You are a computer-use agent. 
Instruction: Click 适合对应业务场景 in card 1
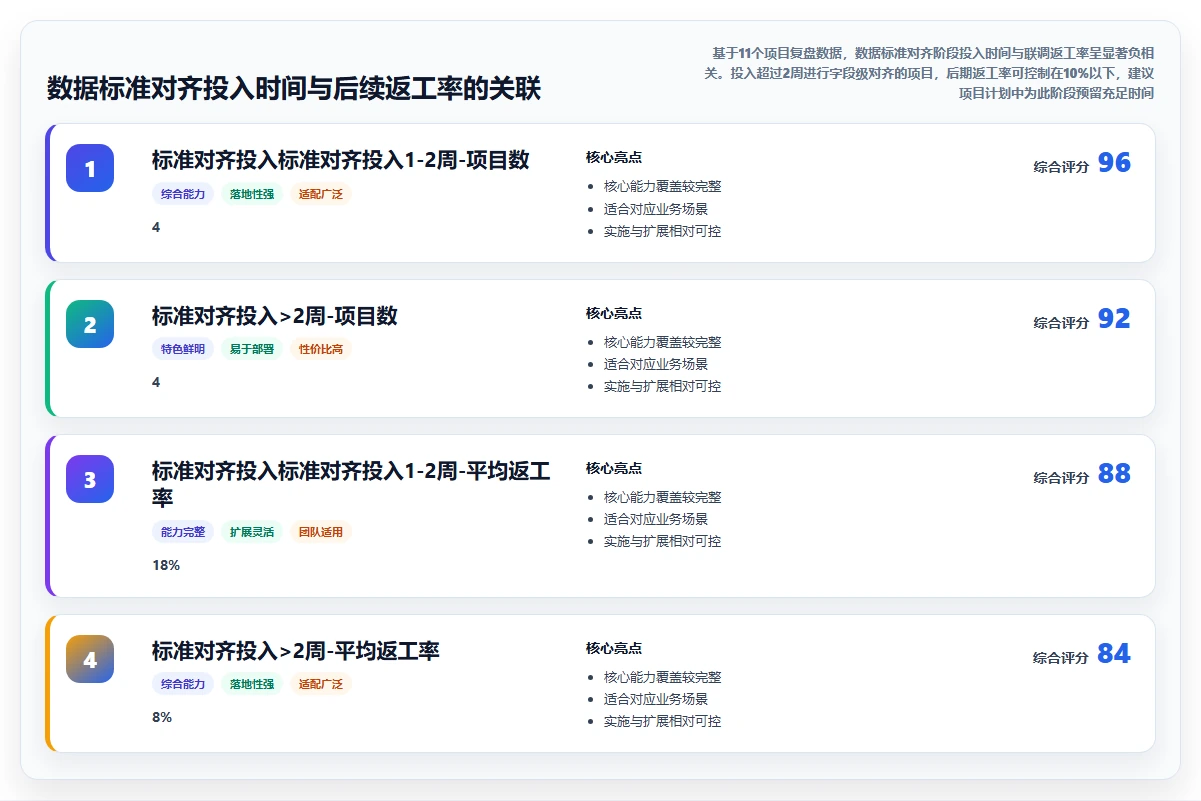tap(656, 209)
